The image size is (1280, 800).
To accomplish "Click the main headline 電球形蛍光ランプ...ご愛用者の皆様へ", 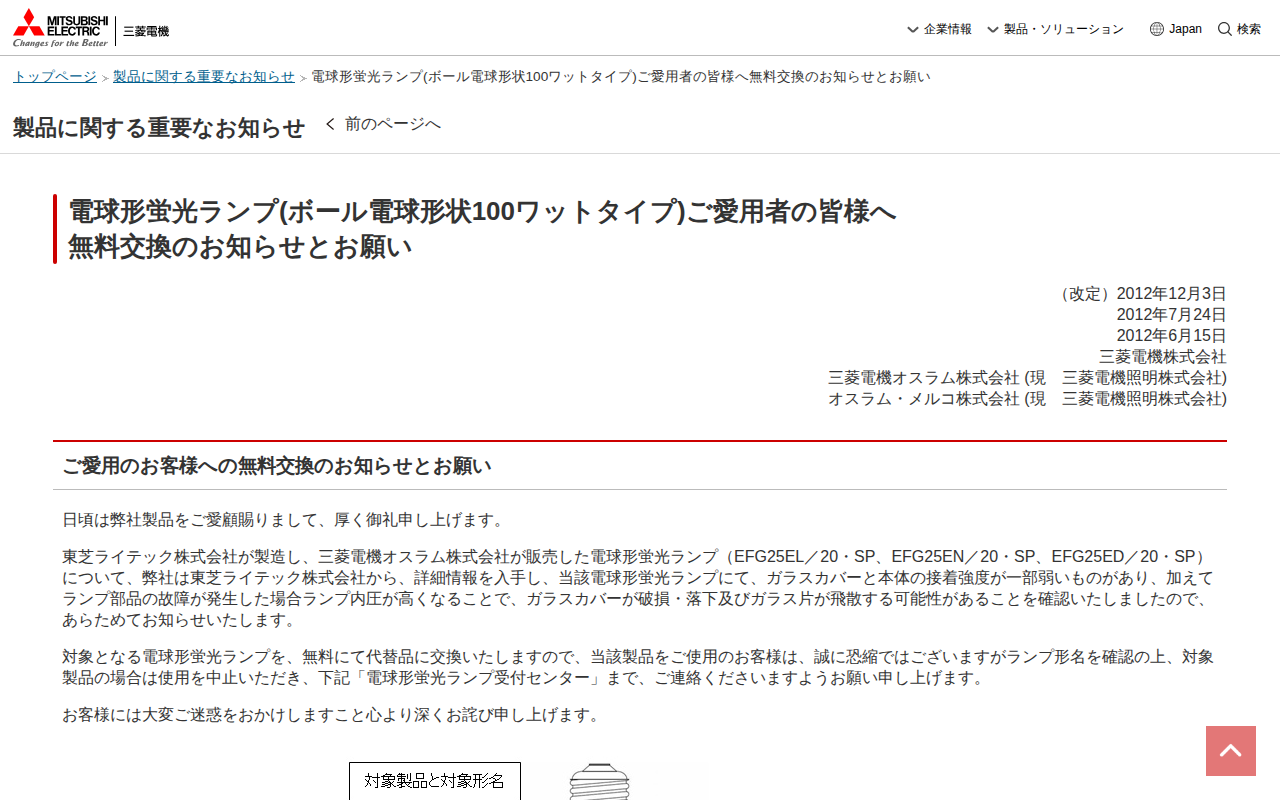I will (x=482, y=229).
